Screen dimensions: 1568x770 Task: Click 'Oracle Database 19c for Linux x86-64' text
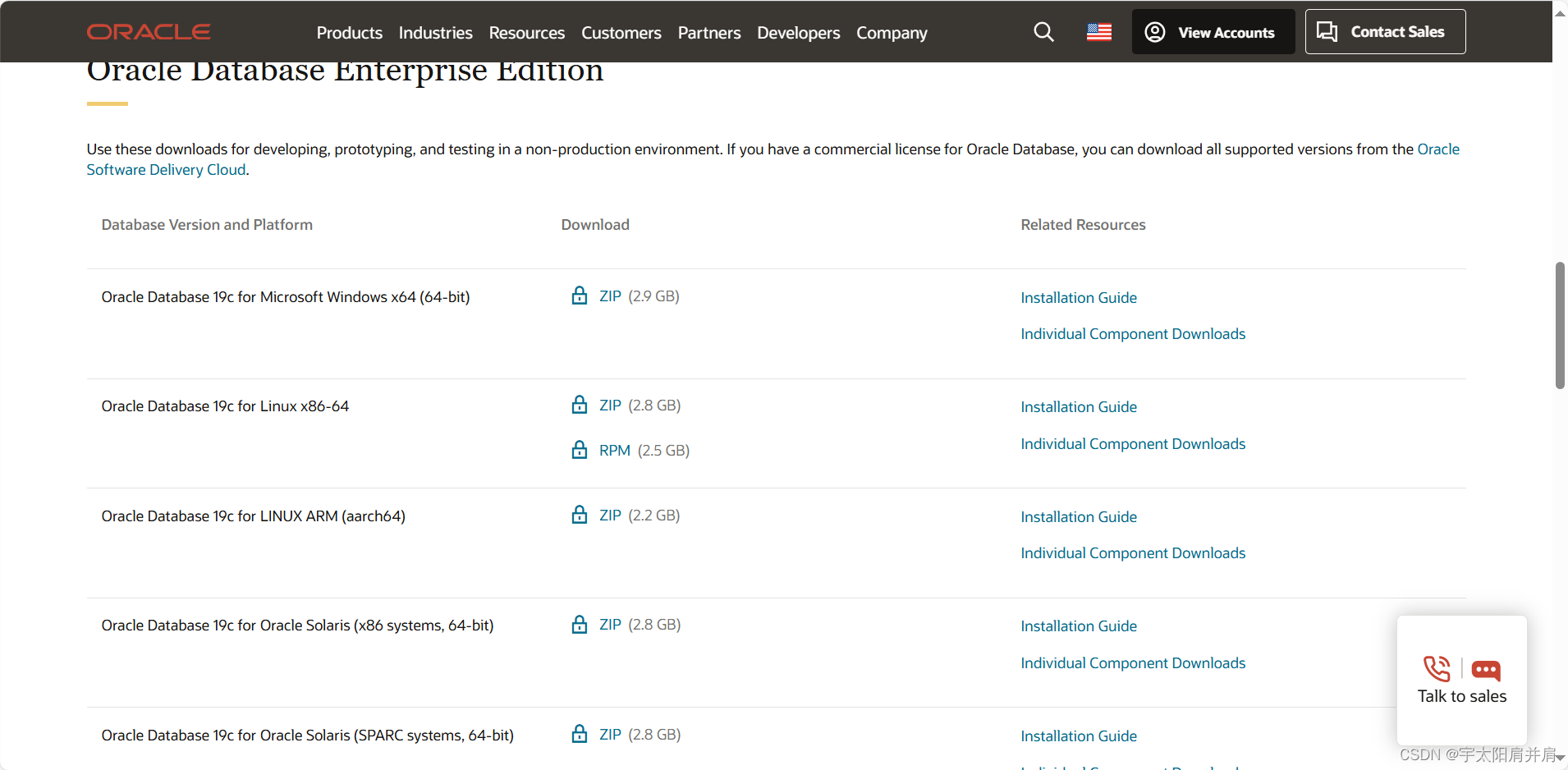225,406
